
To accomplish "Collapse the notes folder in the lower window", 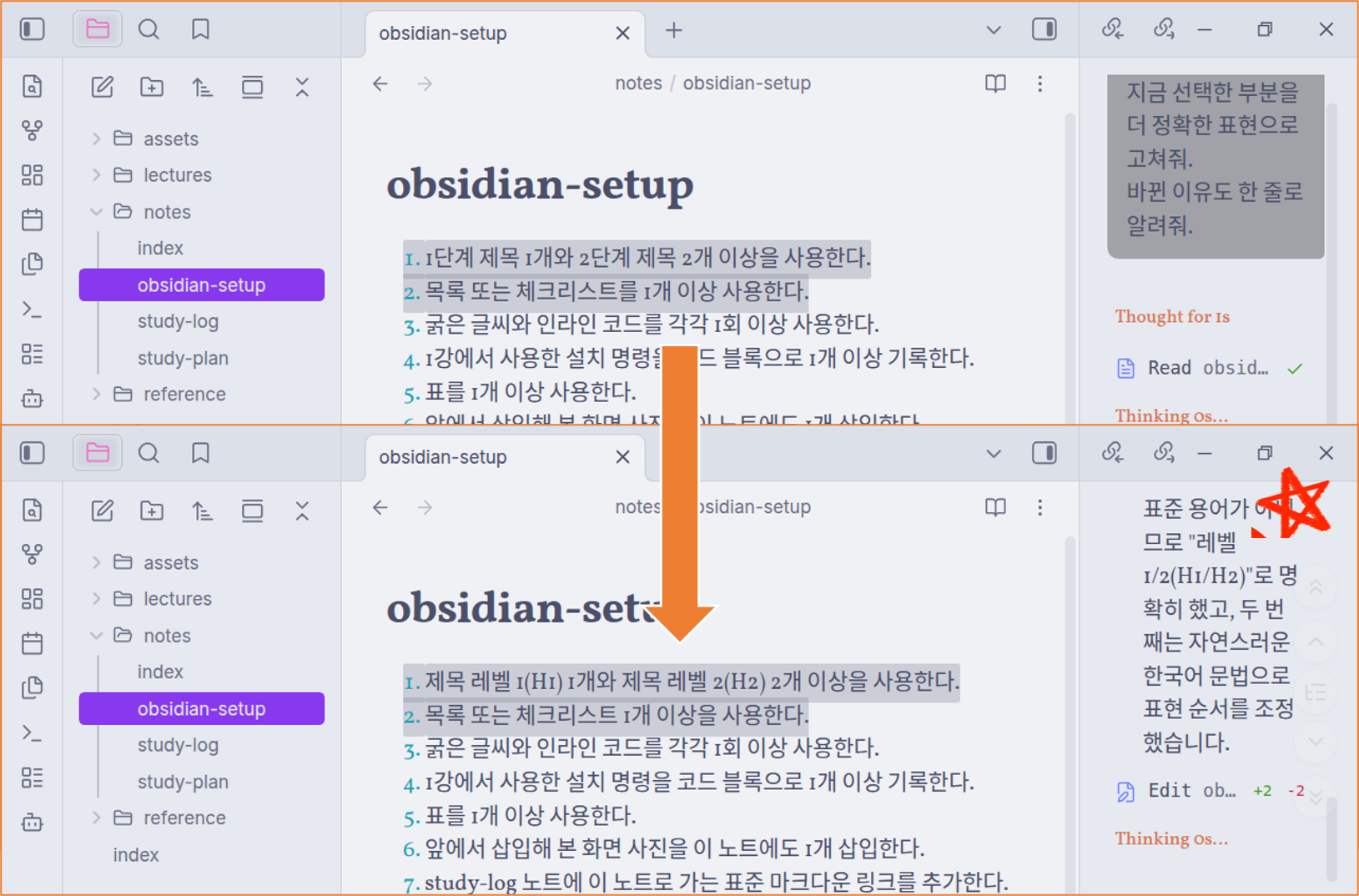I will (96, 636).
